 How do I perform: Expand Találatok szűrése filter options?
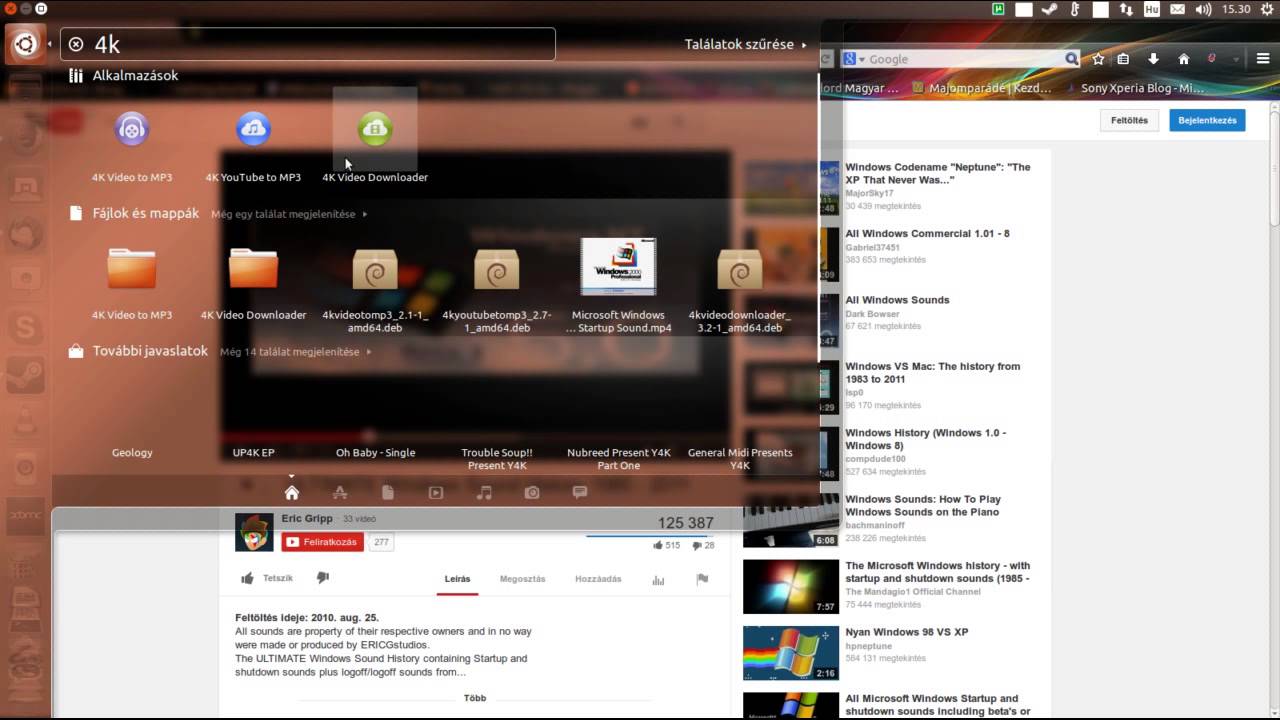745,44
